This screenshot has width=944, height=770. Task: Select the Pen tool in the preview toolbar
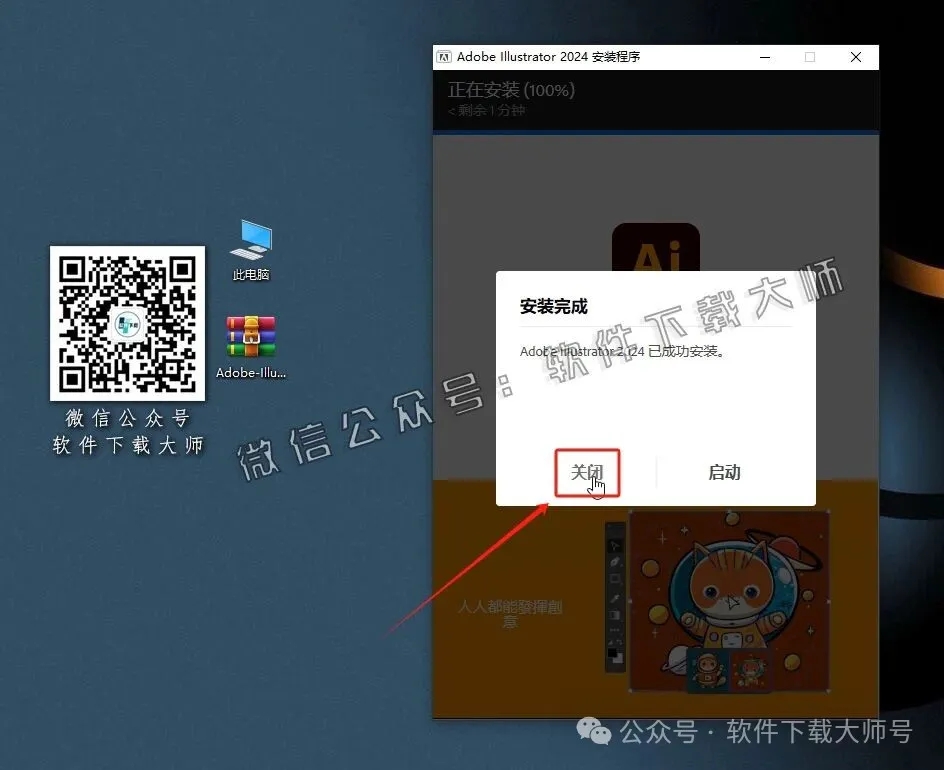click(x=614, y=562)
